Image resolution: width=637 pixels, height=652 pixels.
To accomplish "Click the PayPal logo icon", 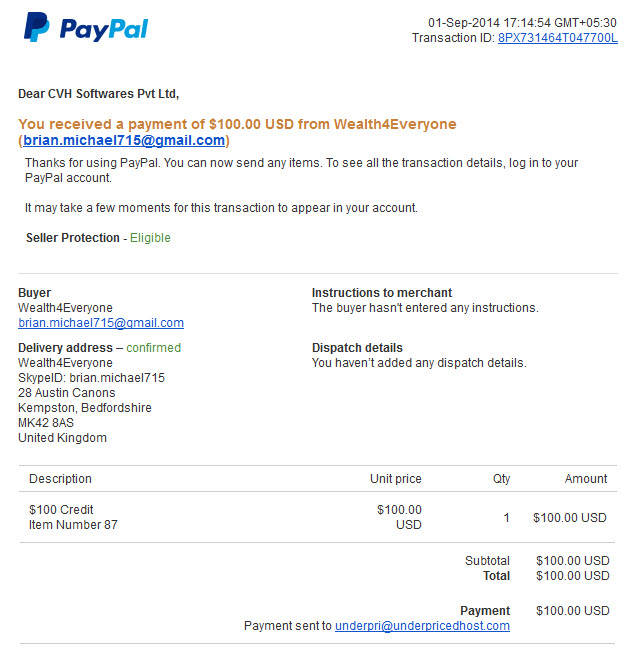I will (37, 27).
